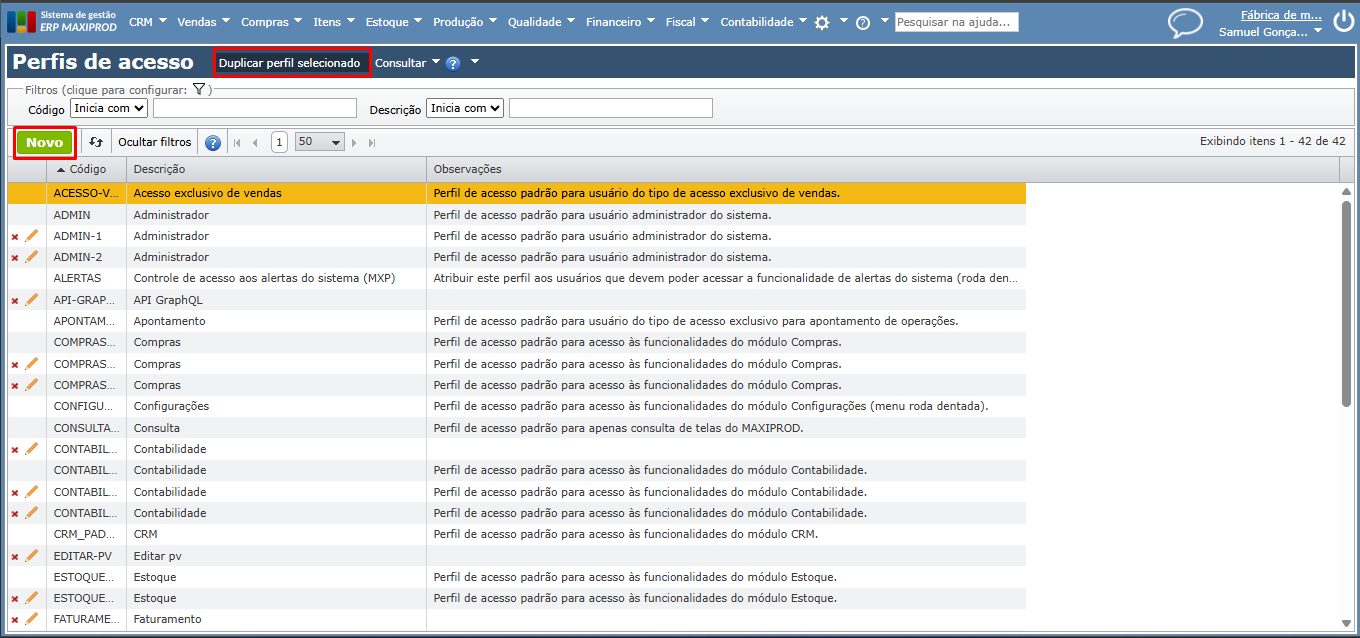The width and height of the screenshot is (1360, 638).
Task: Delete the Faturamento profile
Action: [x=15, y=620]
